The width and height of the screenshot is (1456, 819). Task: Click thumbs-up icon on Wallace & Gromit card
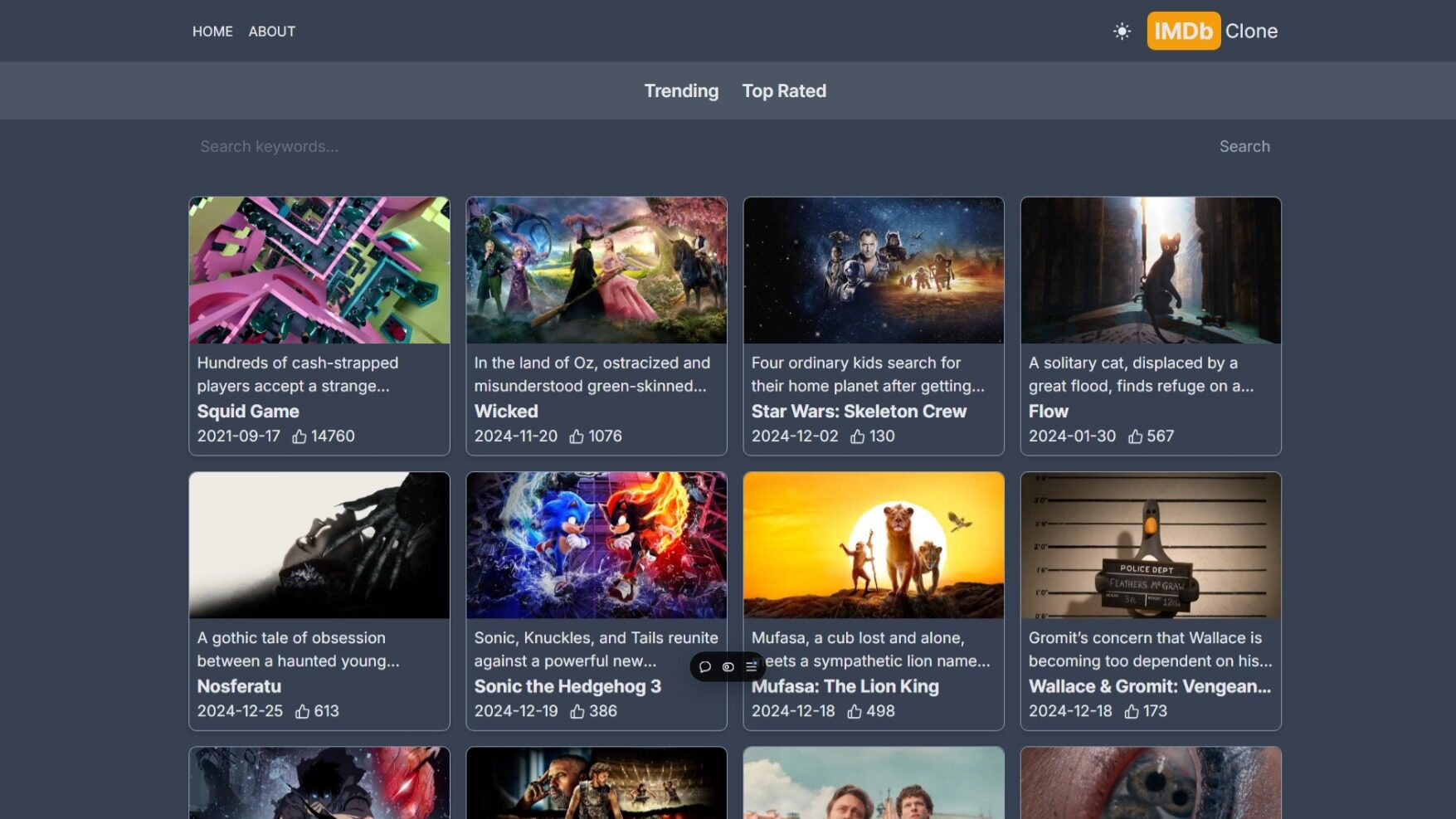pyautogui.click(x=1131, y=711)
